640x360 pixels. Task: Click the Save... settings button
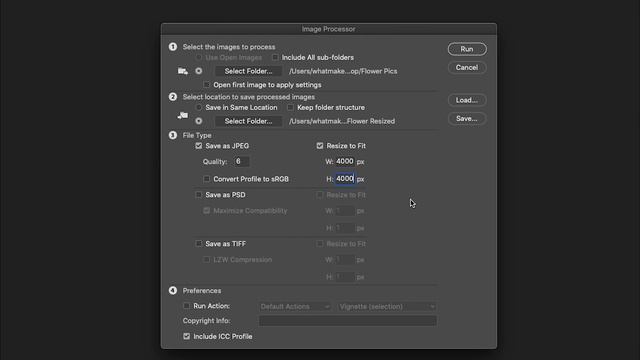click(x=467, y=118)
